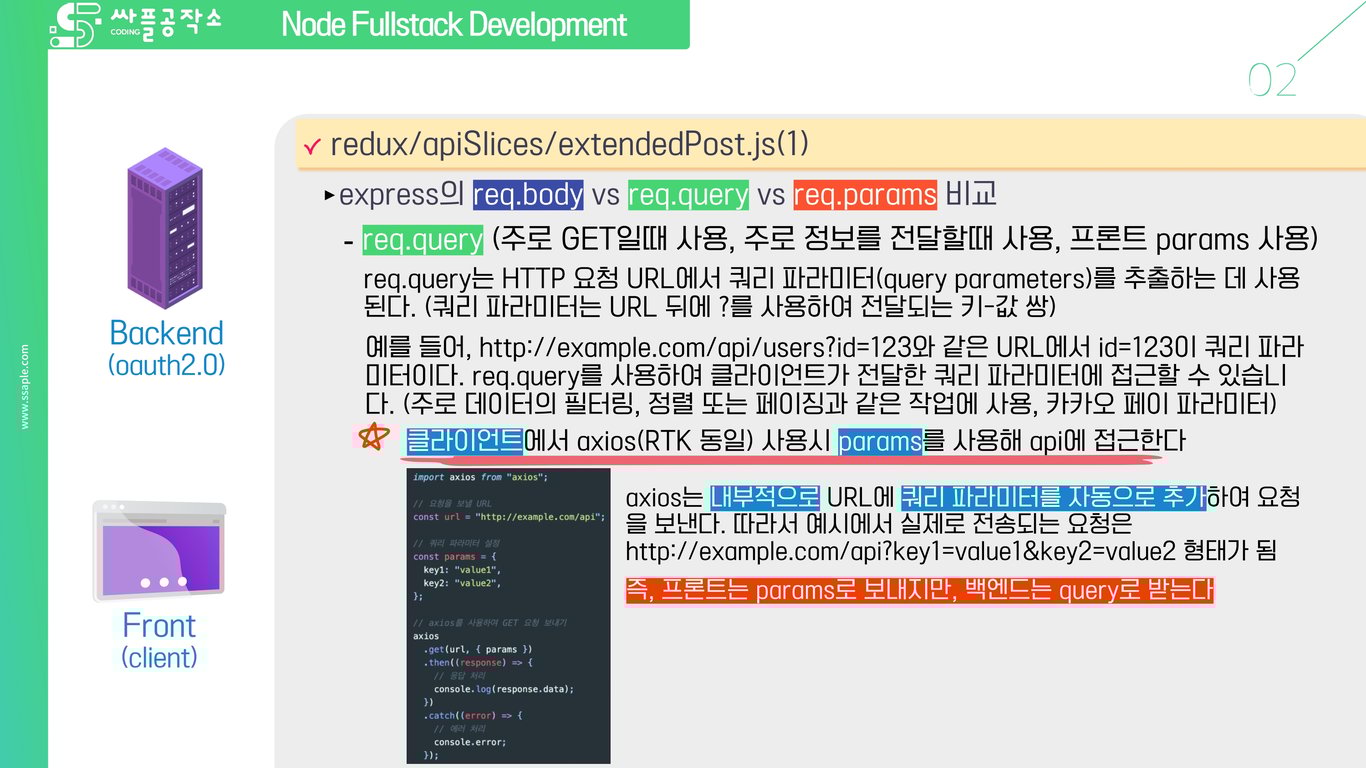Click green req.query in the express comparison line
Screen dimensions: 1366x768
[688, 194]
